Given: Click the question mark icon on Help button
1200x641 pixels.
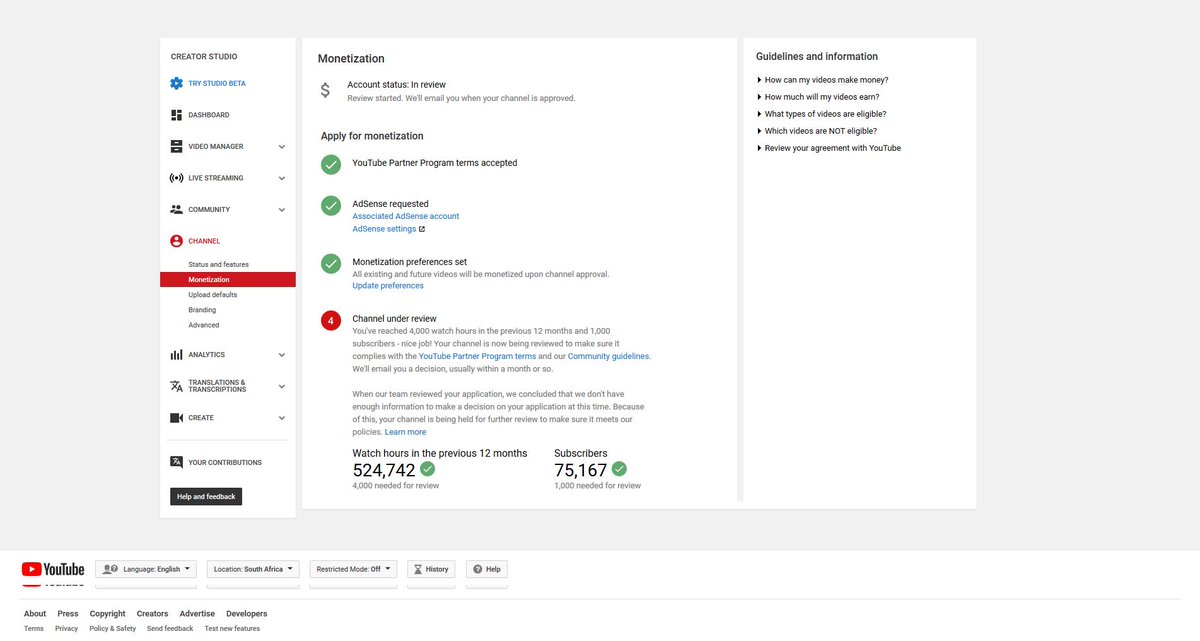Looking at the screenshot, I should (x=477, y=569).
